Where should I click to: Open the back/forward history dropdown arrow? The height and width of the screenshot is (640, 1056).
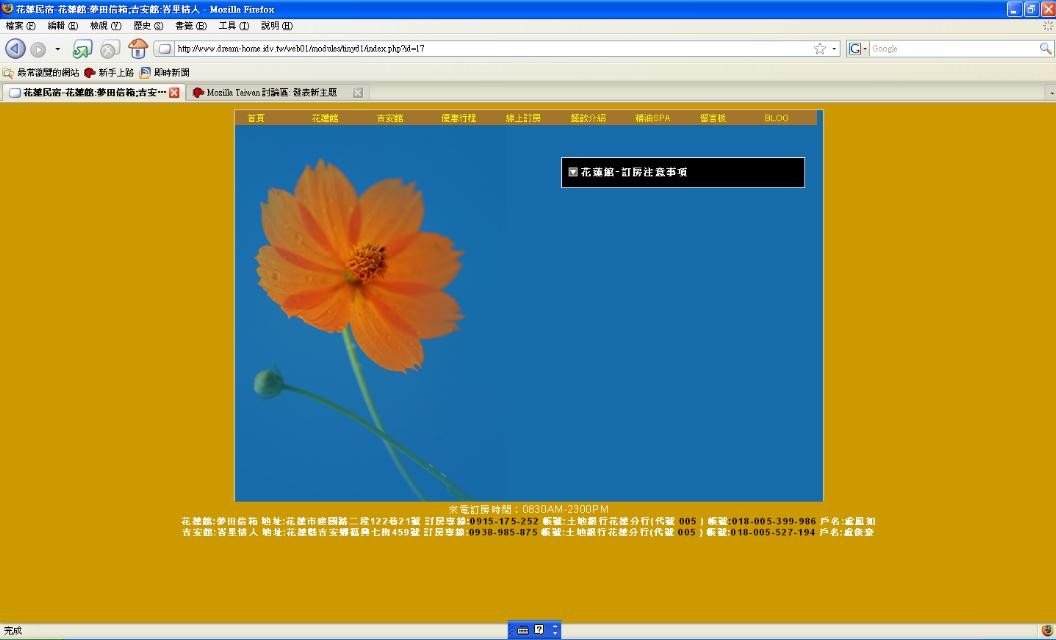pos(57,49)
